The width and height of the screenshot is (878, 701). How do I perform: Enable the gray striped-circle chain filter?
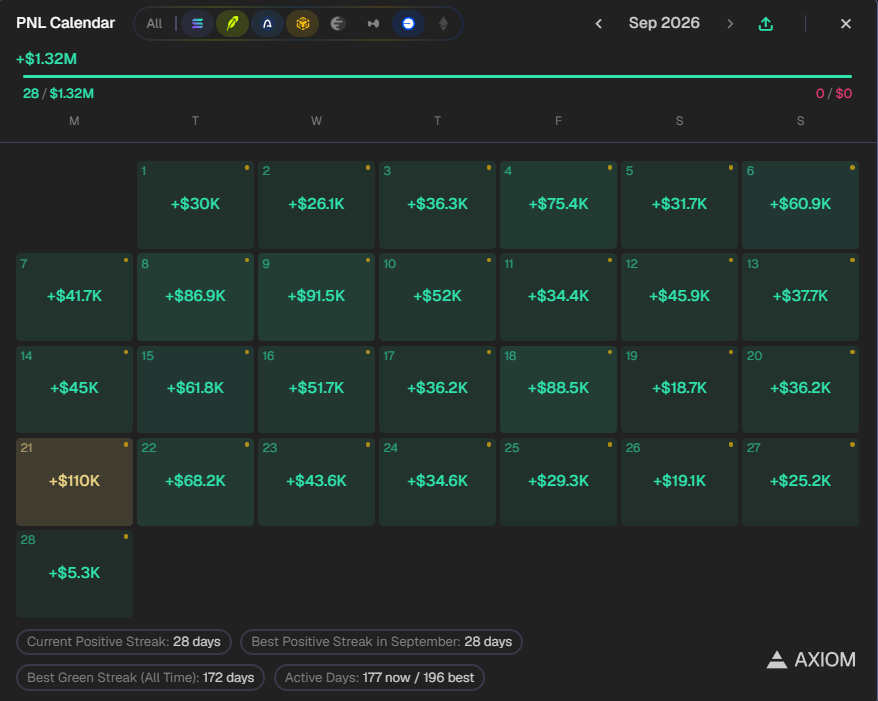coord(338,24)
